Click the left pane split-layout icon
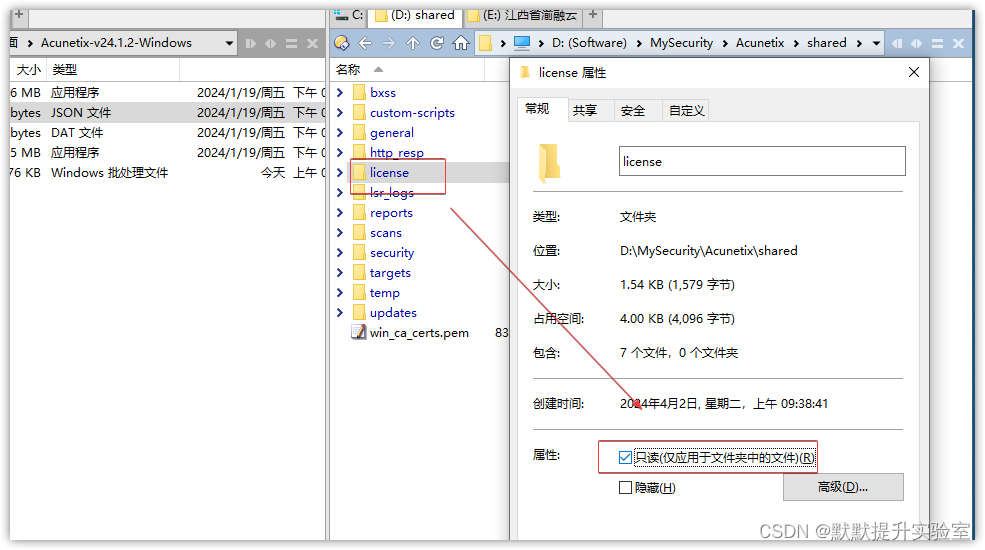 click(x=291, y=43)
